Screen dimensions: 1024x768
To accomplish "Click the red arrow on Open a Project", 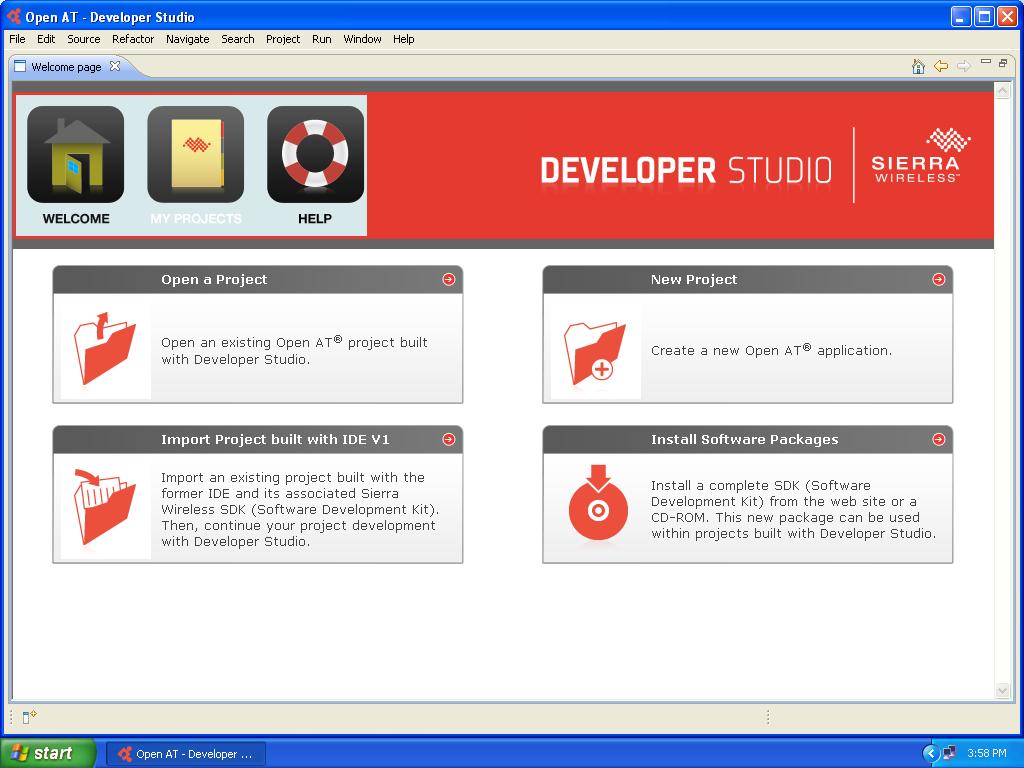I will click(x=449, y=280).
